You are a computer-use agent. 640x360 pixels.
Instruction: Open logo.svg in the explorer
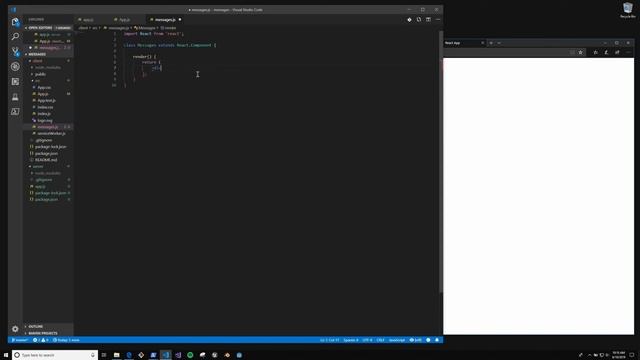(44, 120)
